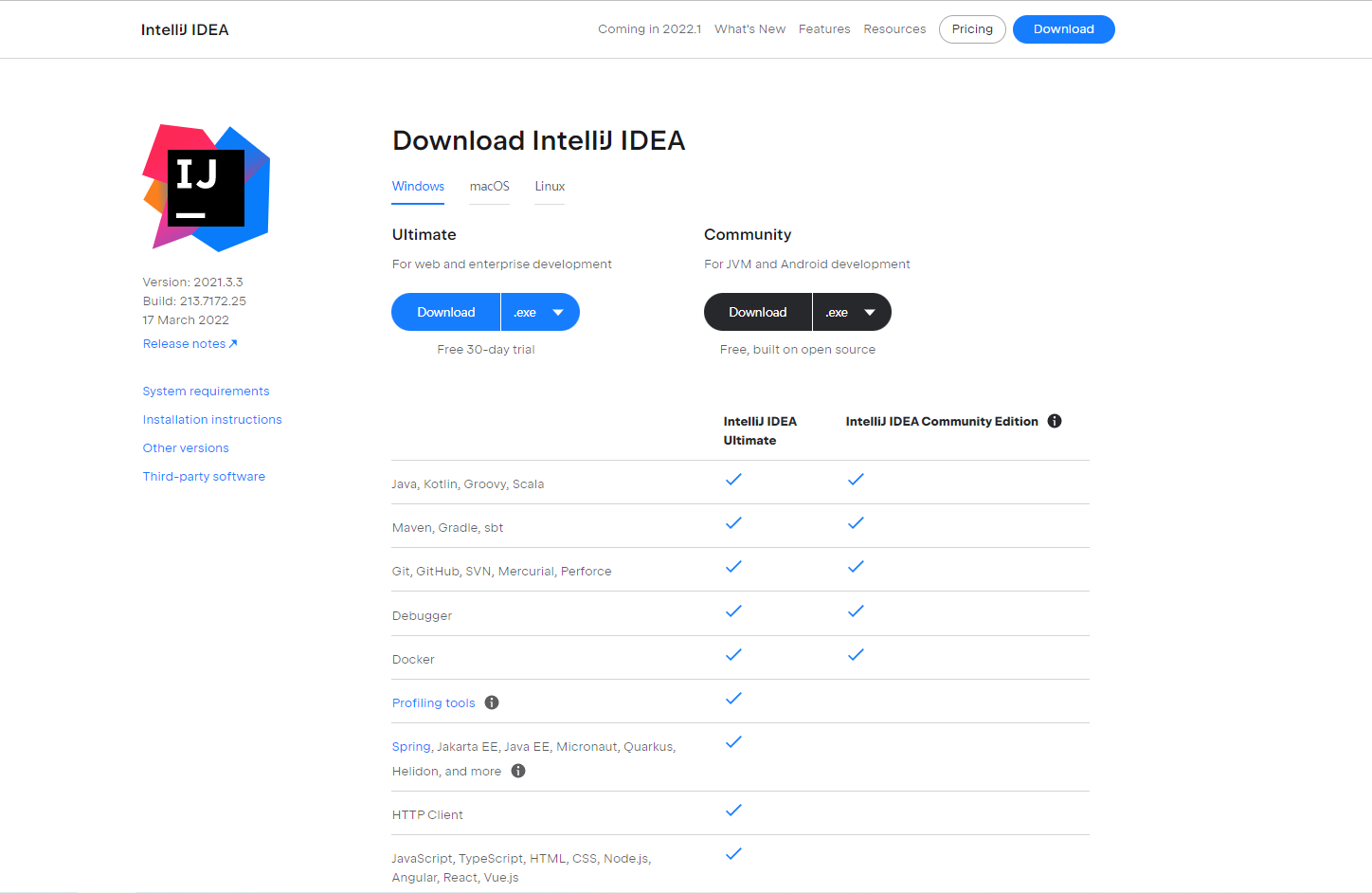1372x893 pixels.
Task: Click Ultimate checkmark in Git, GitHub row
Action: [x=733, y=567]
